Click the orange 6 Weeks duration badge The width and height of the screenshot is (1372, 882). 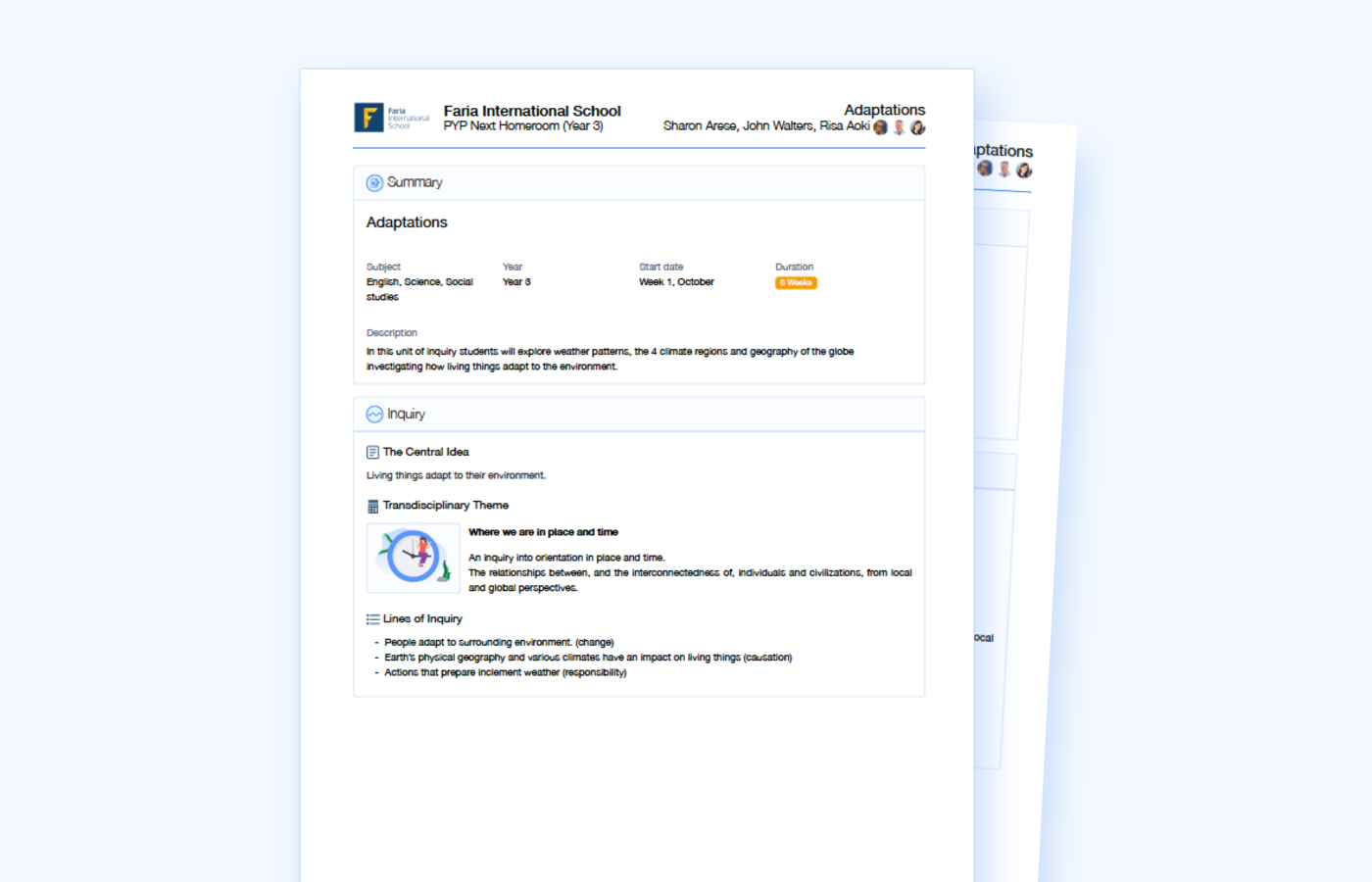796,282
